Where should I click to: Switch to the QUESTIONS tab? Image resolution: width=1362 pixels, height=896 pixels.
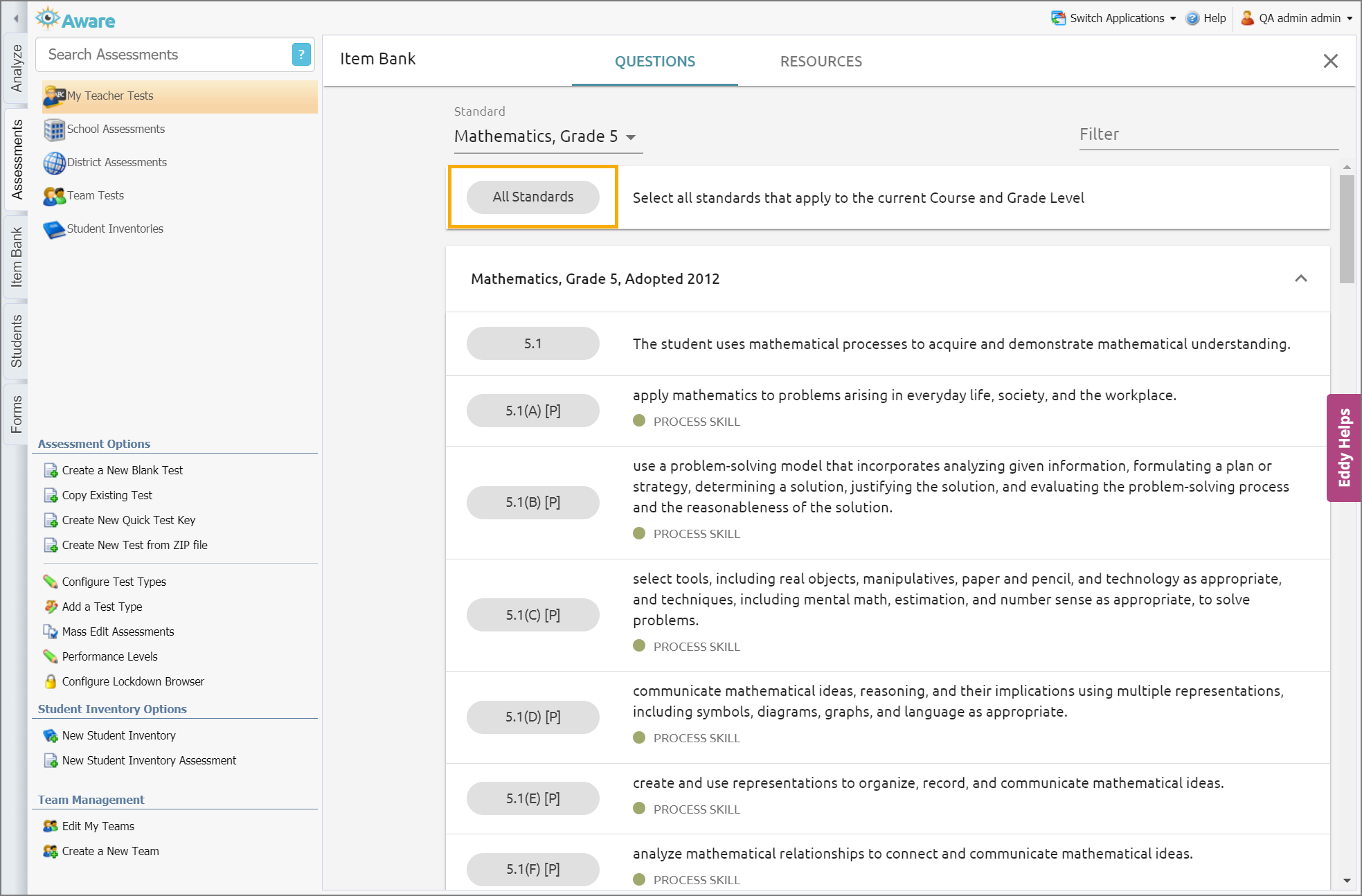[655, 62]
